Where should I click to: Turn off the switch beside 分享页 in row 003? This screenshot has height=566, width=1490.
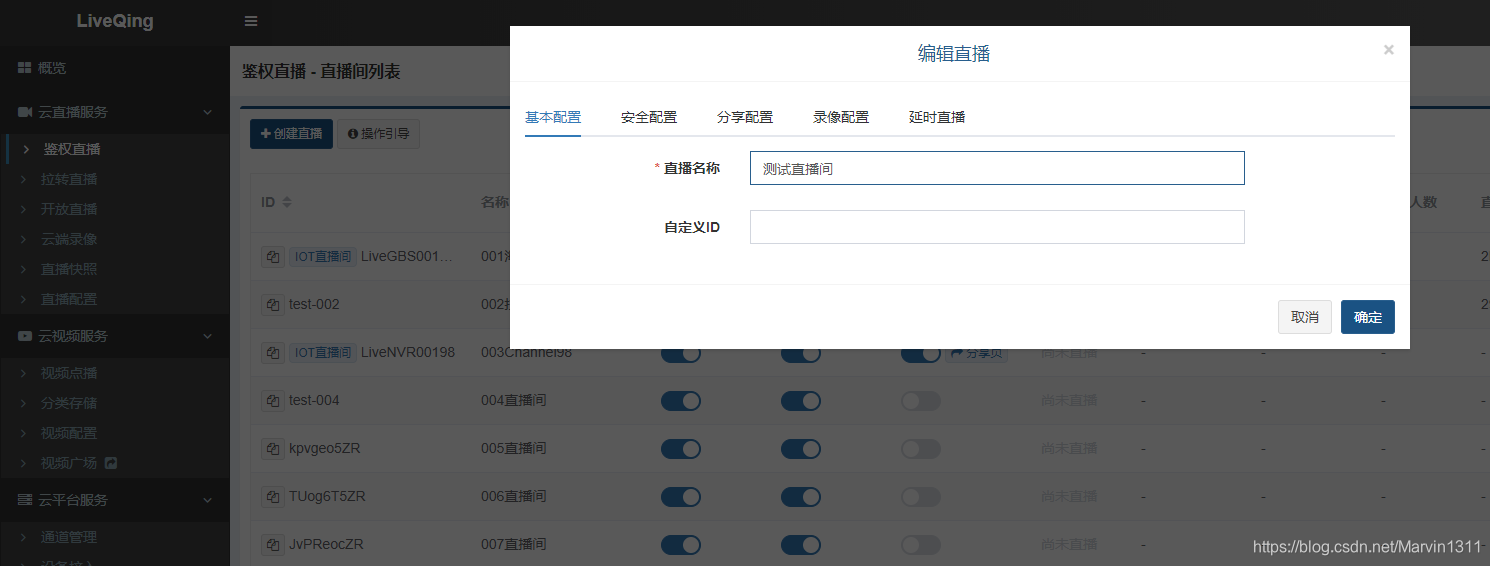point(921,353)
